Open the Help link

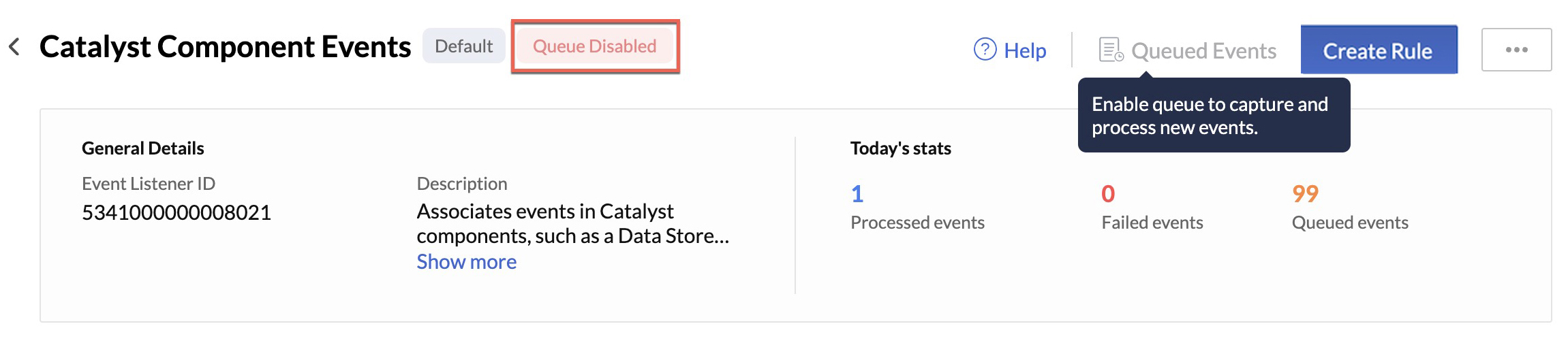click(x=1025, y=50)
